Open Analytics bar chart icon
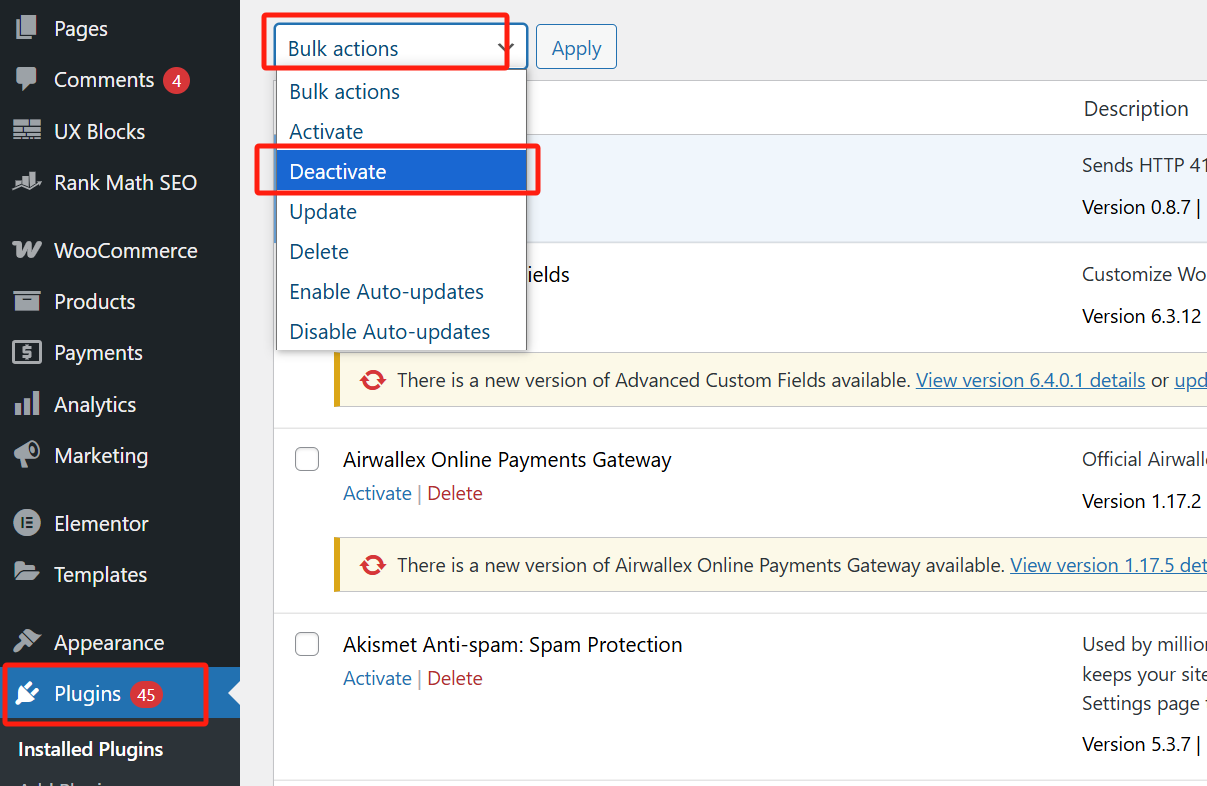 [x=27, y=405]
